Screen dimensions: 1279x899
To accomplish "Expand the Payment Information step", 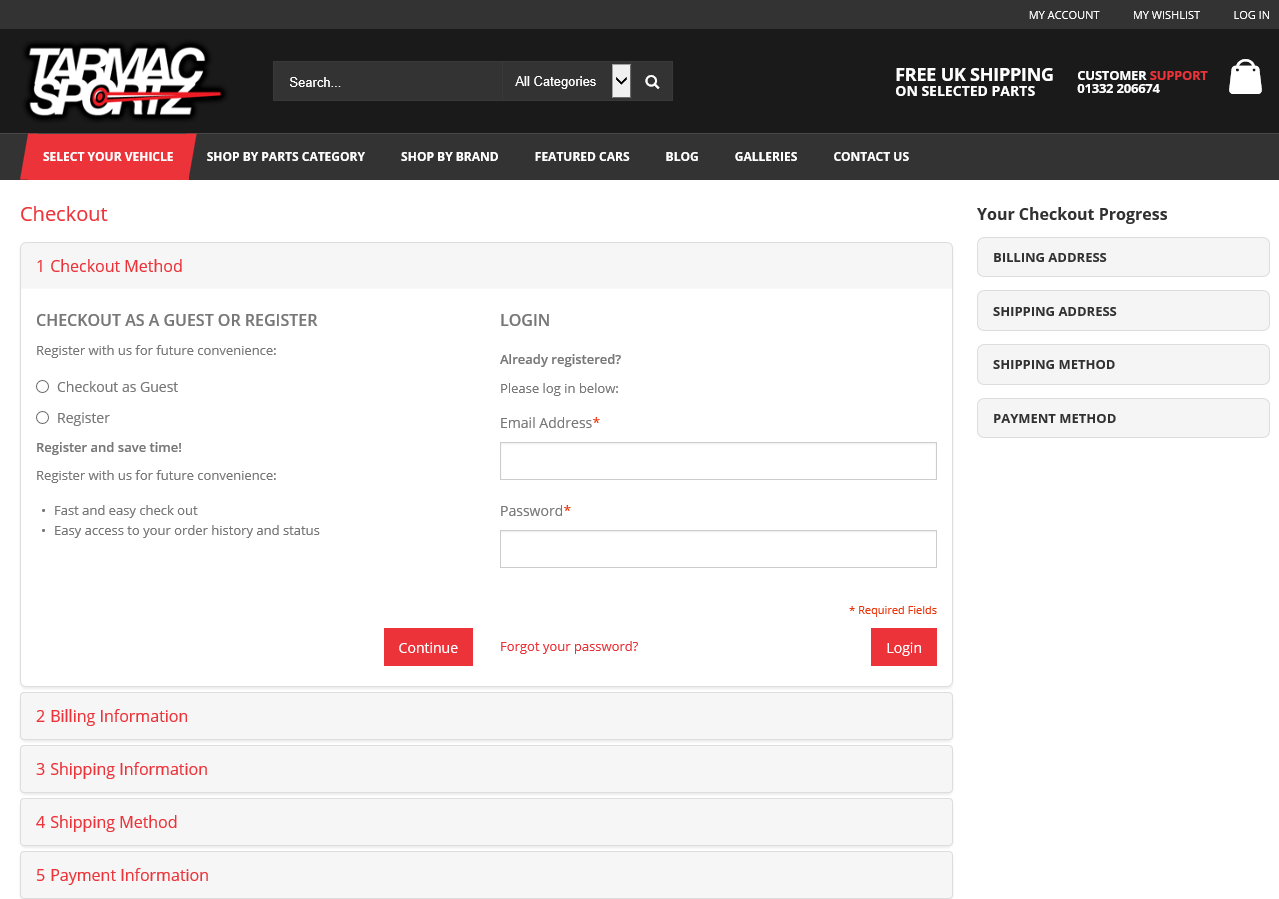I will tap(123, 875).
